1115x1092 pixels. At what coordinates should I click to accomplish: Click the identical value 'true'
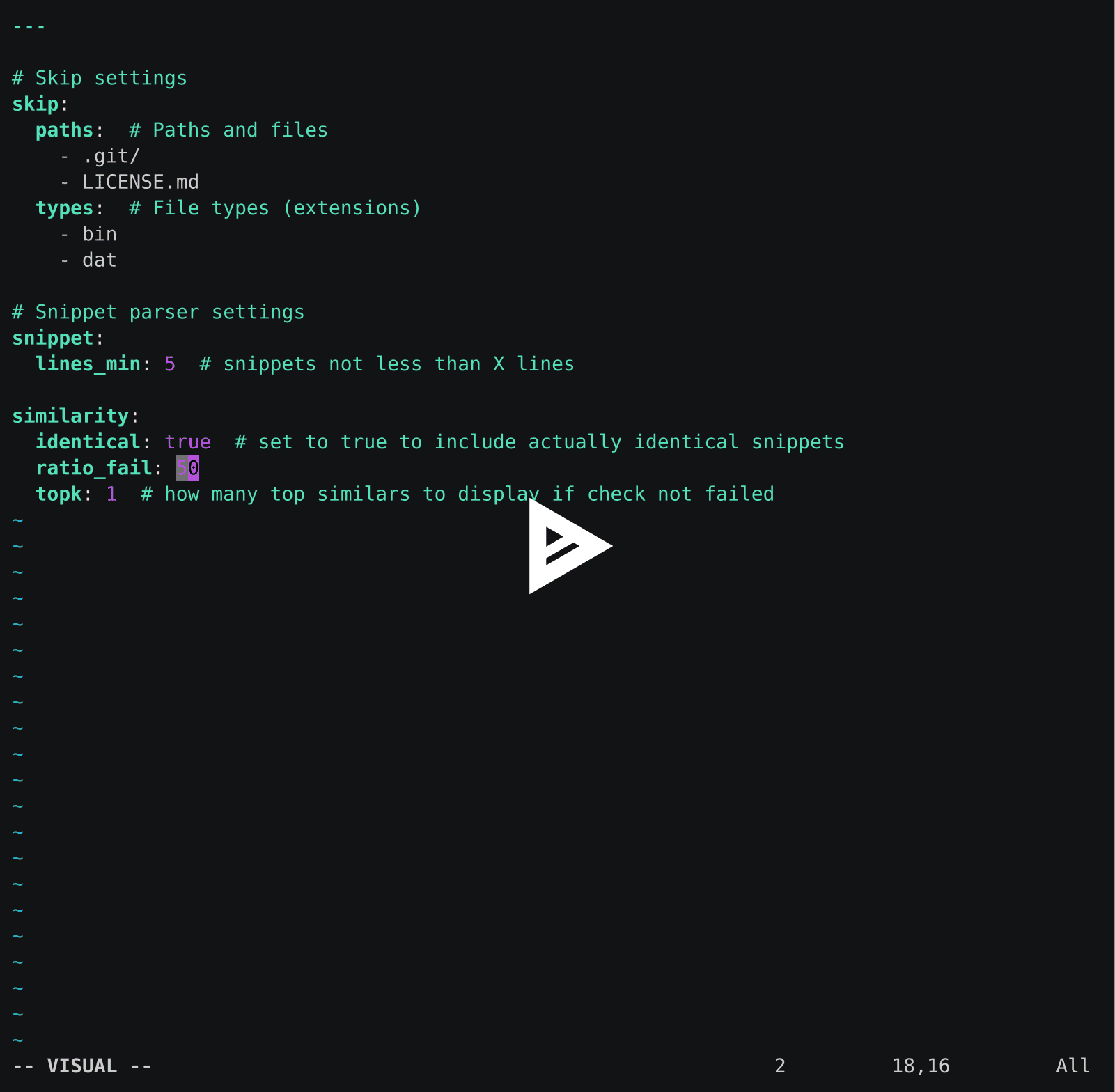pyautogui.click(x=188, y=442)
